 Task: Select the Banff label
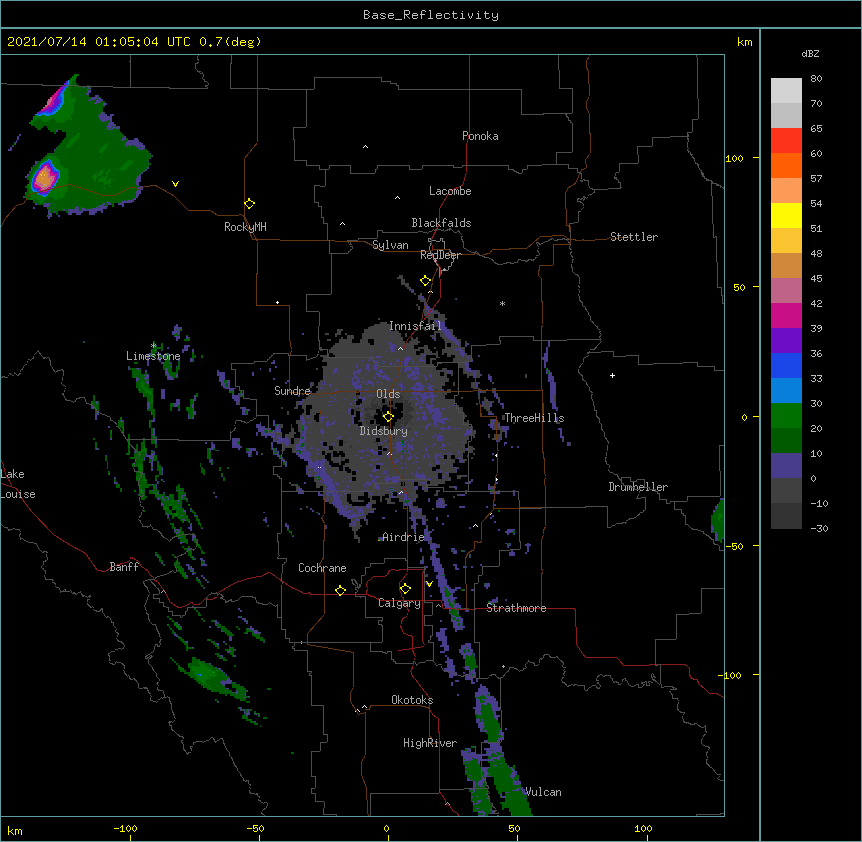pyautogui.click(x=124, y=567)
